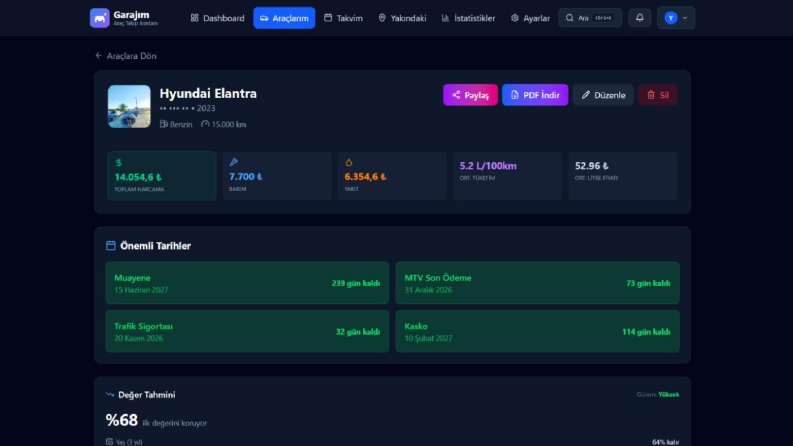Click the trash icon in Sil button
Image resolution: width=793 pixels, height=446 pixels.
pos(651,95)
